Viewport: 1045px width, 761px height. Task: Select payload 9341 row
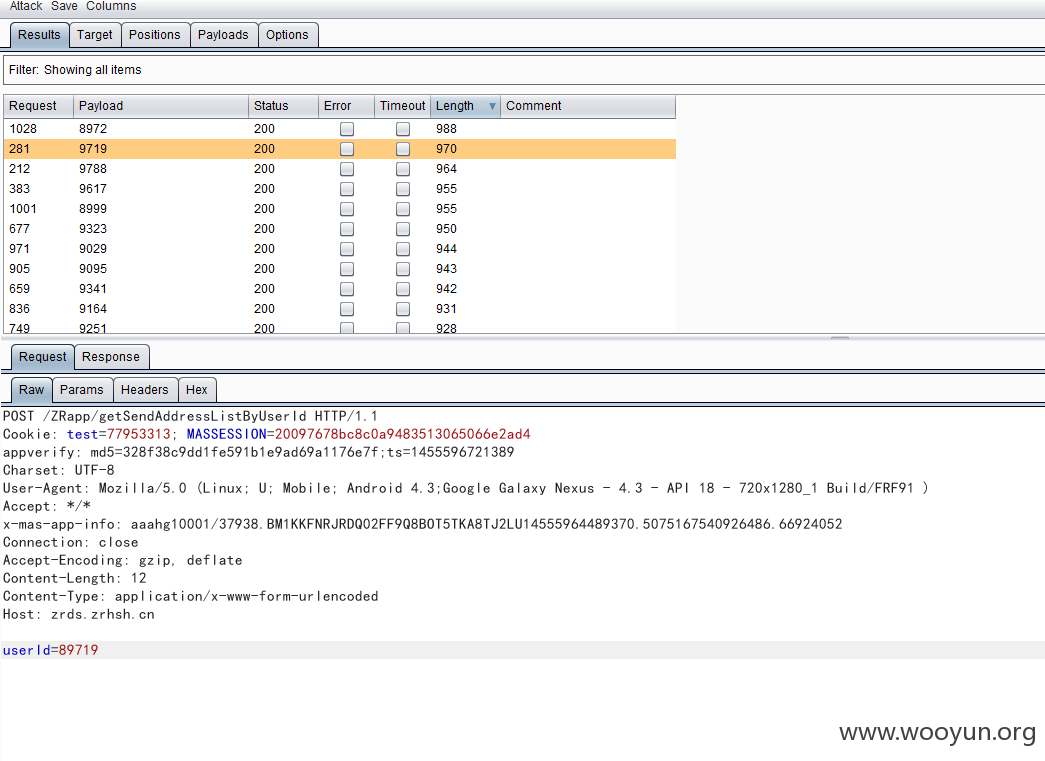(340, 289)
